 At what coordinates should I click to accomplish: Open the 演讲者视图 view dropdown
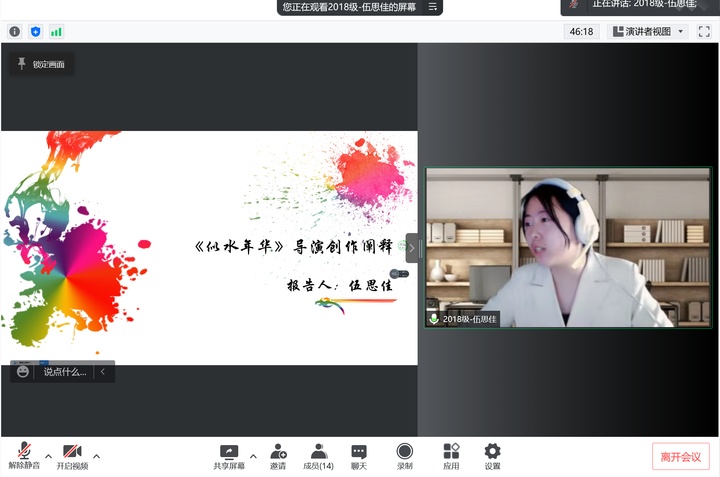648,31
